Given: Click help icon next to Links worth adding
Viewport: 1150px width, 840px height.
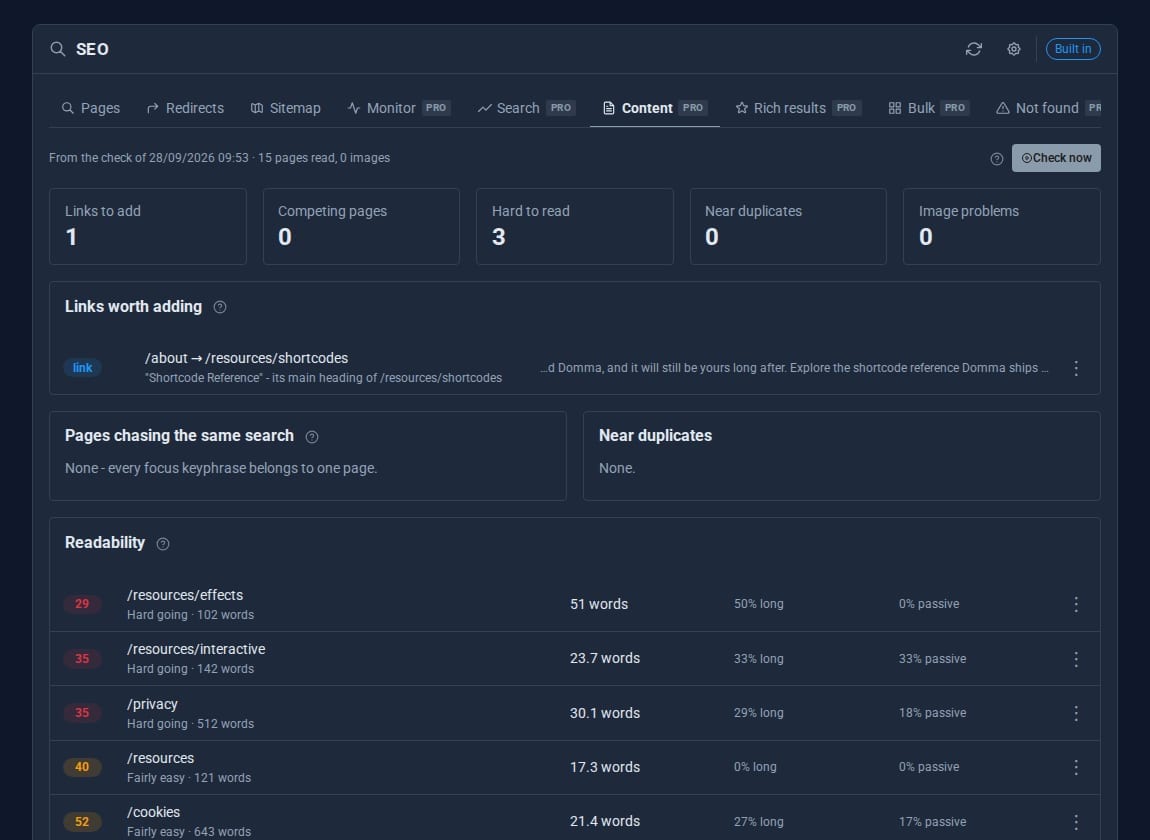Looking at the screenshot, I should point(219,307).
